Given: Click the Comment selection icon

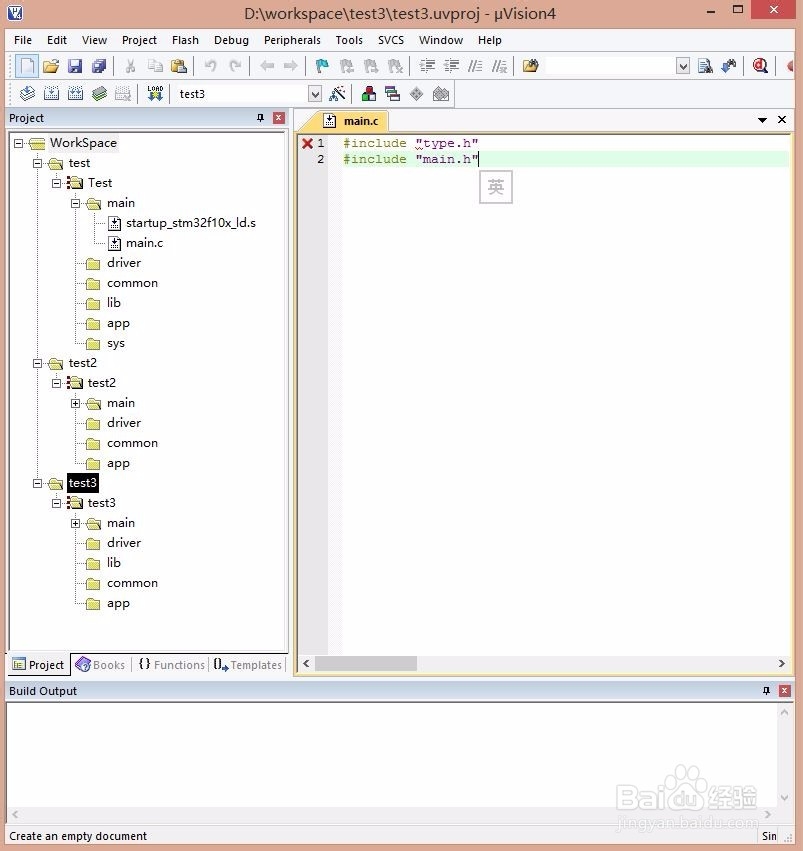Looking at the screenshot, I should coord(475,66).
